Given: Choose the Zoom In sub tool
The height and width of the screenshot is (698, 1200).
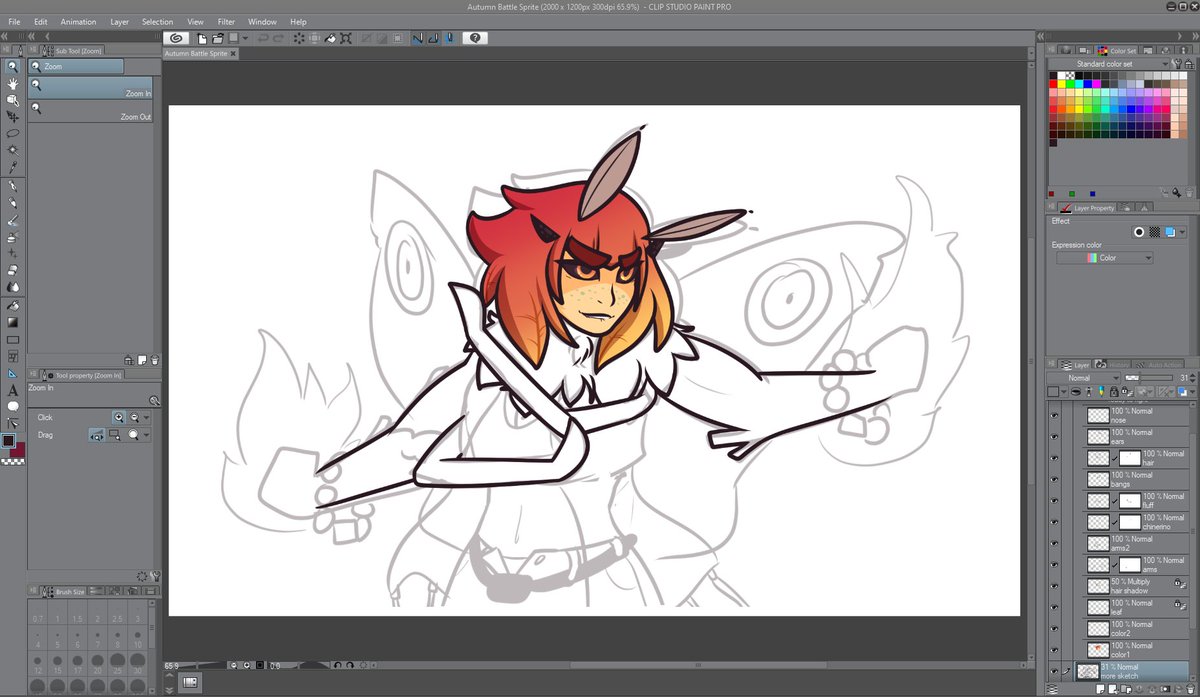Looking at the screenshot, I should click(x=91, y=88).
